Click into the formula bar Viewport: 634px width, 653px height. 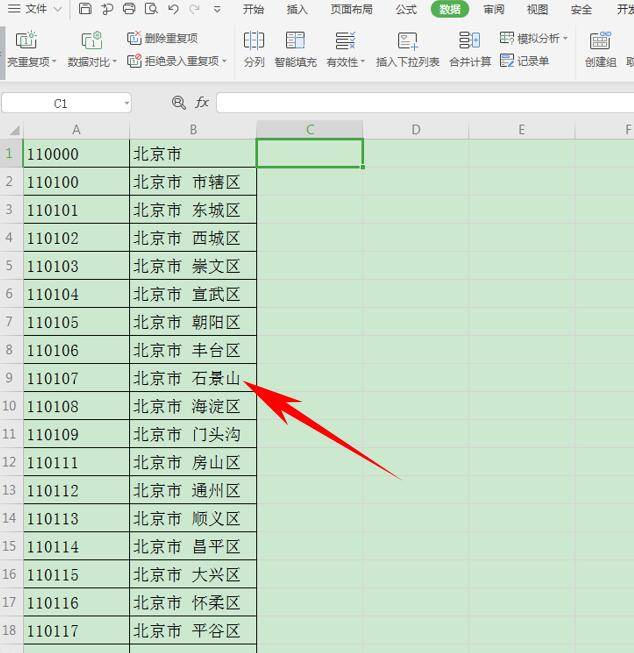coord(425,103)
